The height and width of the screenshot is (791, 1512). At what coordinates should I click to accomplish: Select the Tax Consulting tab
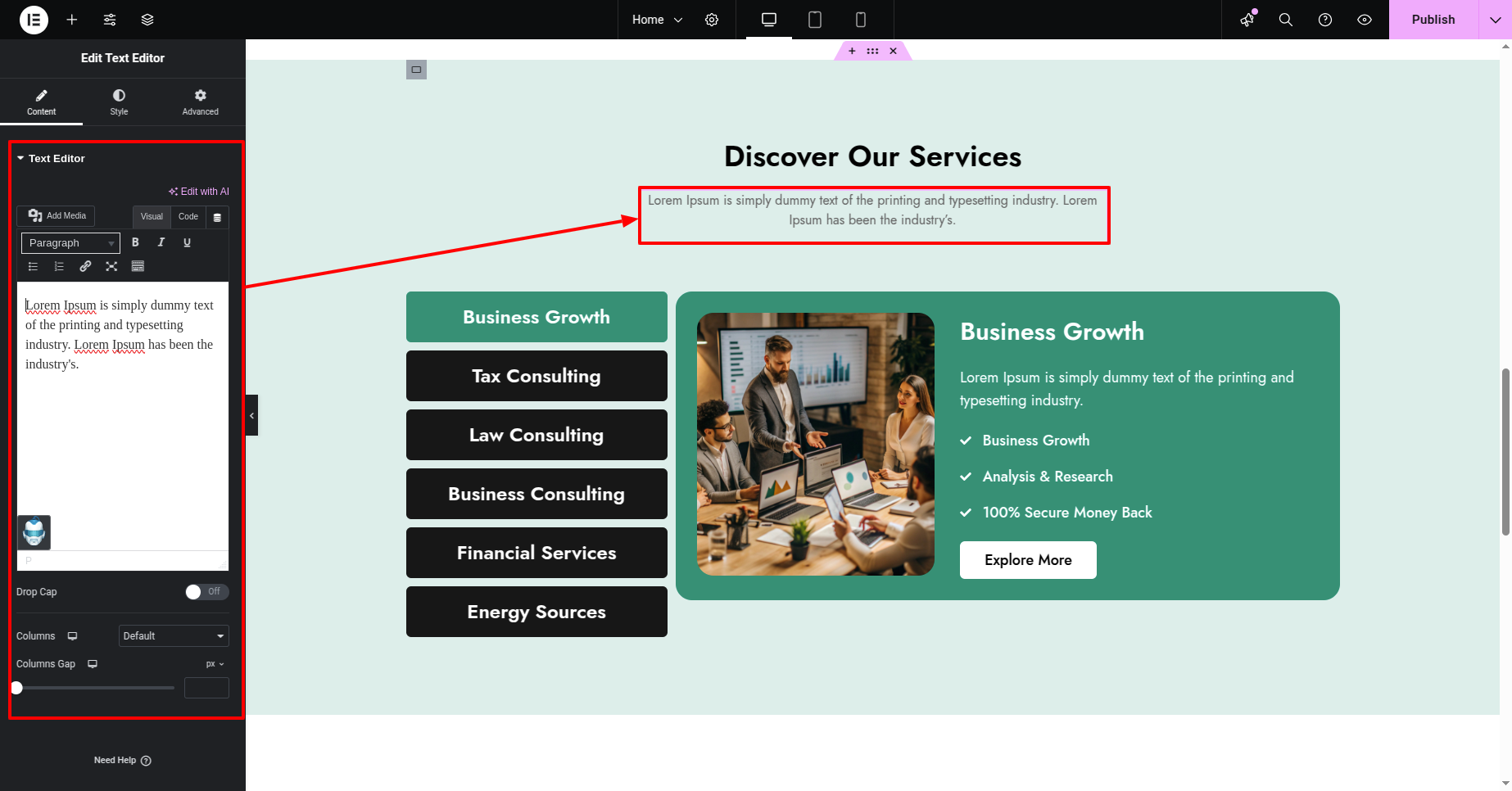pos(536,376)
